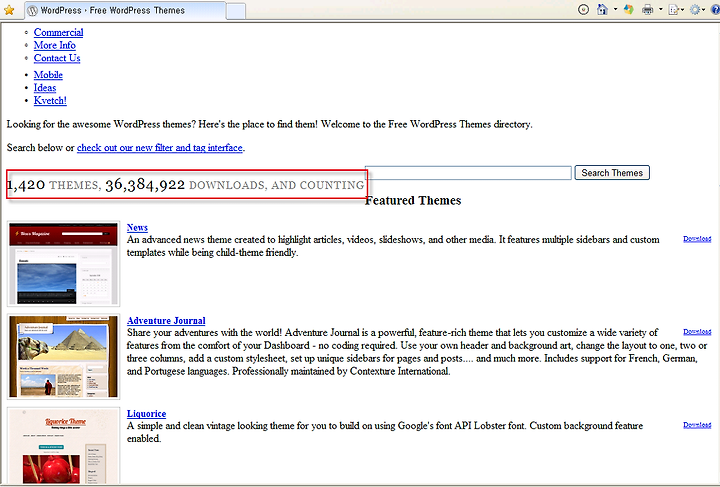Click the 1,420 themes count text
720x487 pixels.
(x=53, y=185)
